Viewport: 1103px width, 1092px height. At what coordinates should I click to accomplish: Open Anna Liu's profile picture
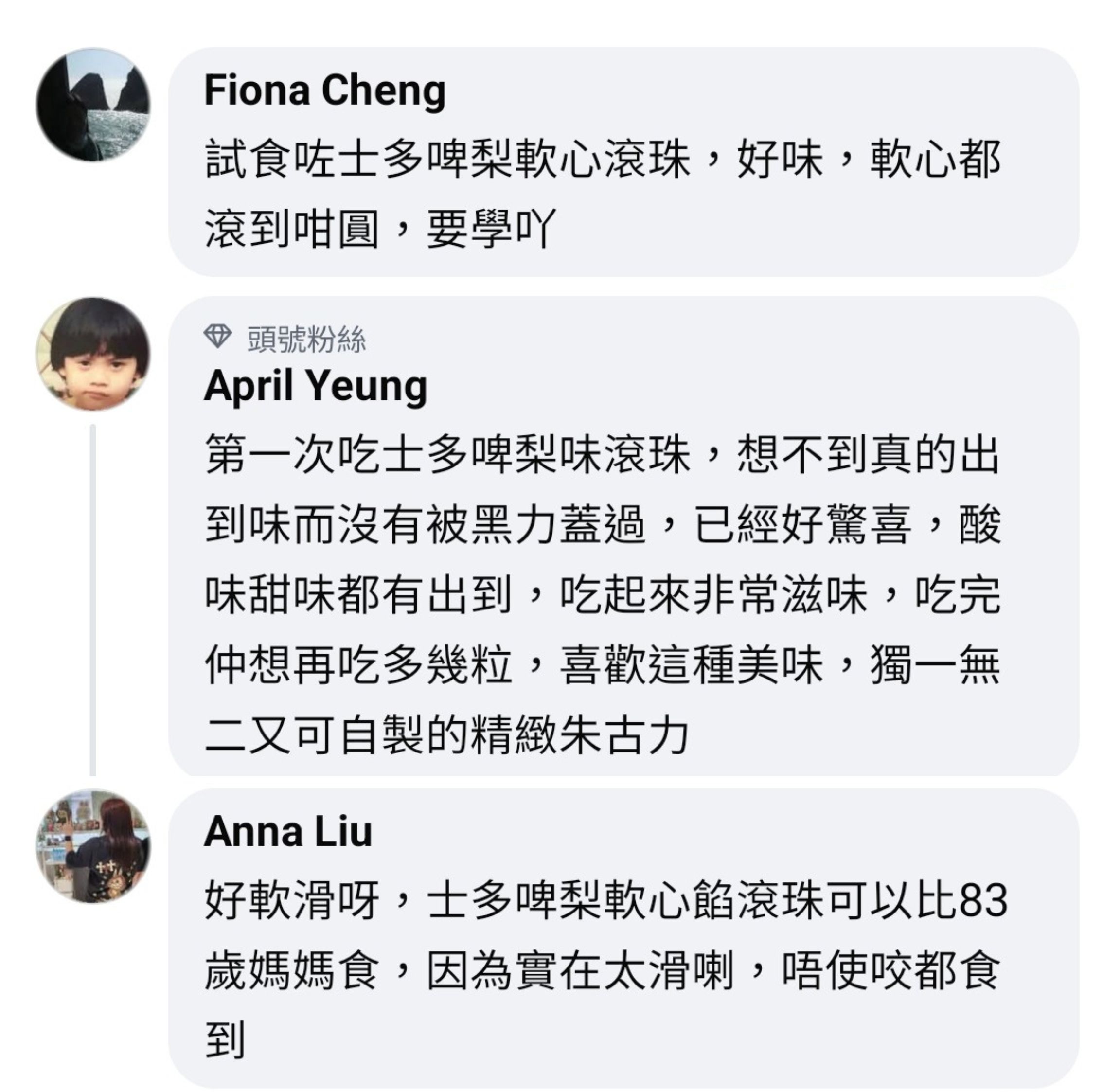pos(93,846)
